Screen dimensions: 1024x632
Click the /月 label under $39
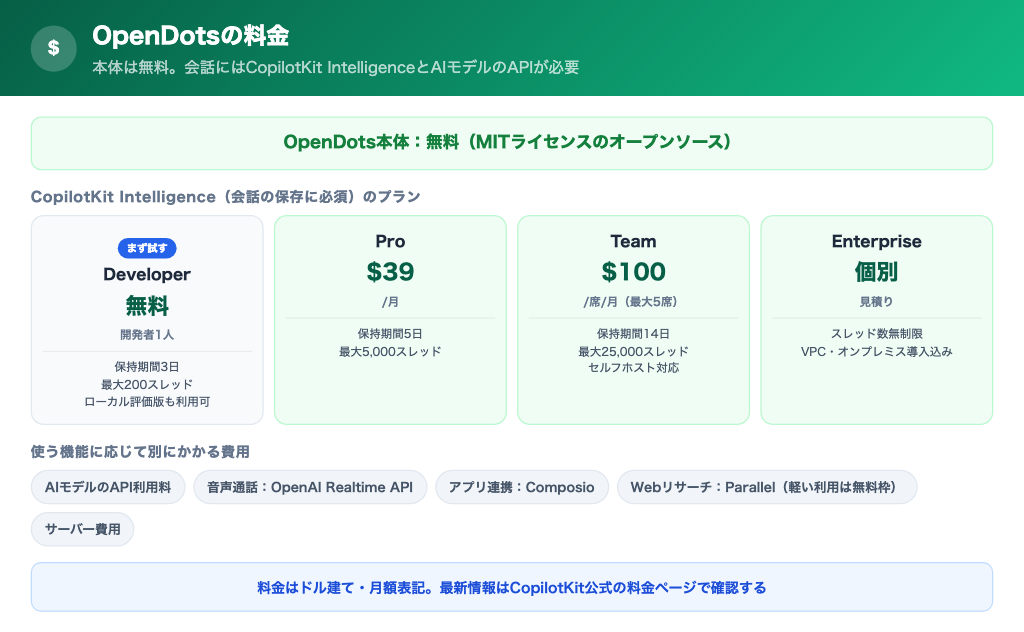[391, 302]
